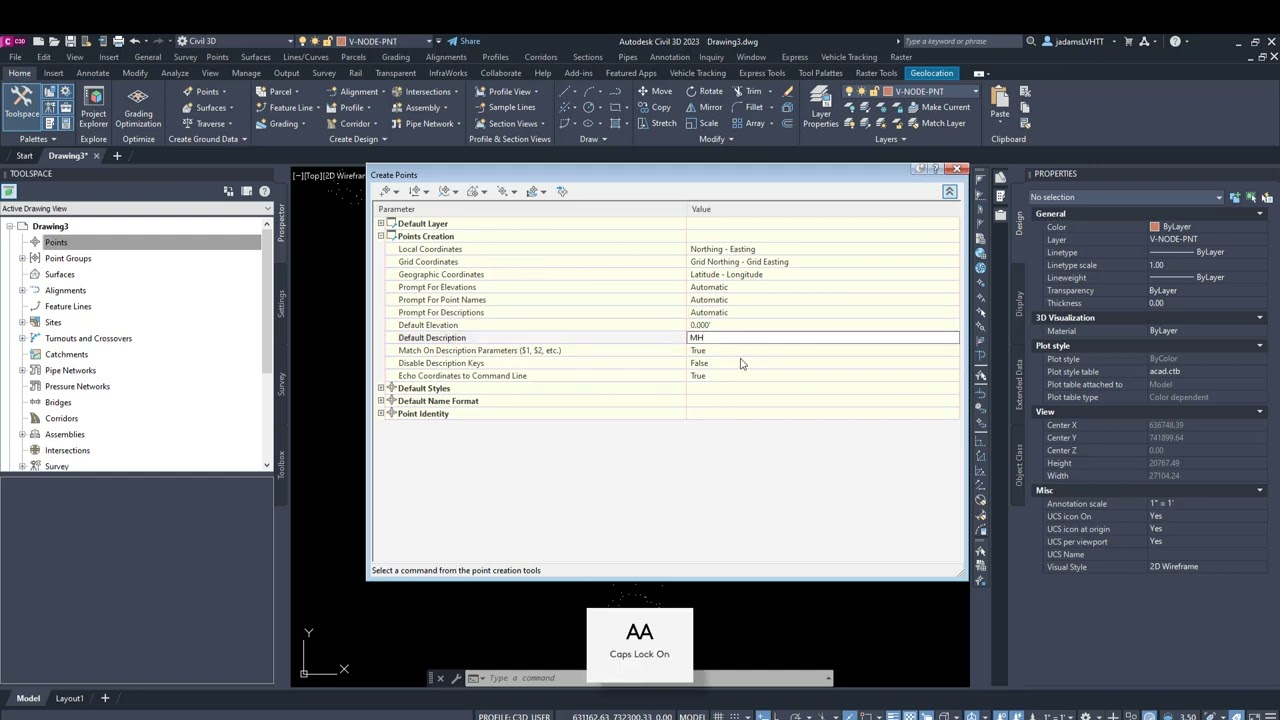Select Surfaces in Toolspace tree
Screen dimensions: 1280x720
(x=59, y=274)
